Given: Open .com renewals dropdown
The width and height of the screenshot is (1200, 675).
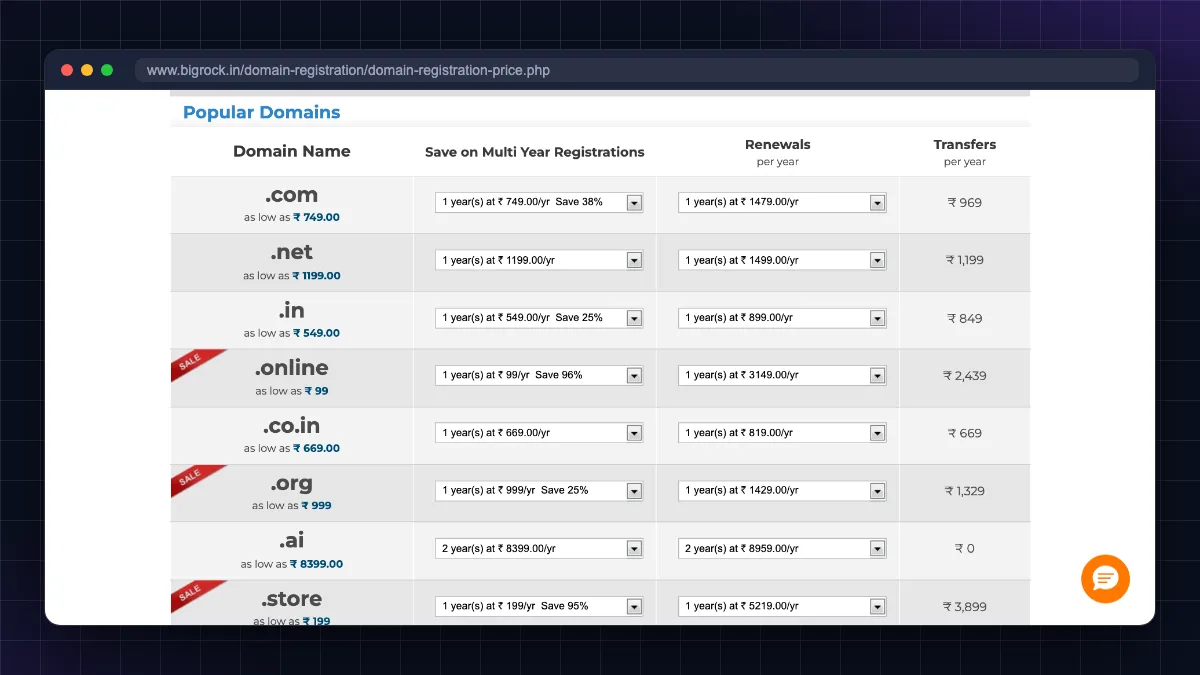Looking at the screenshot, I should coord(782,202).
